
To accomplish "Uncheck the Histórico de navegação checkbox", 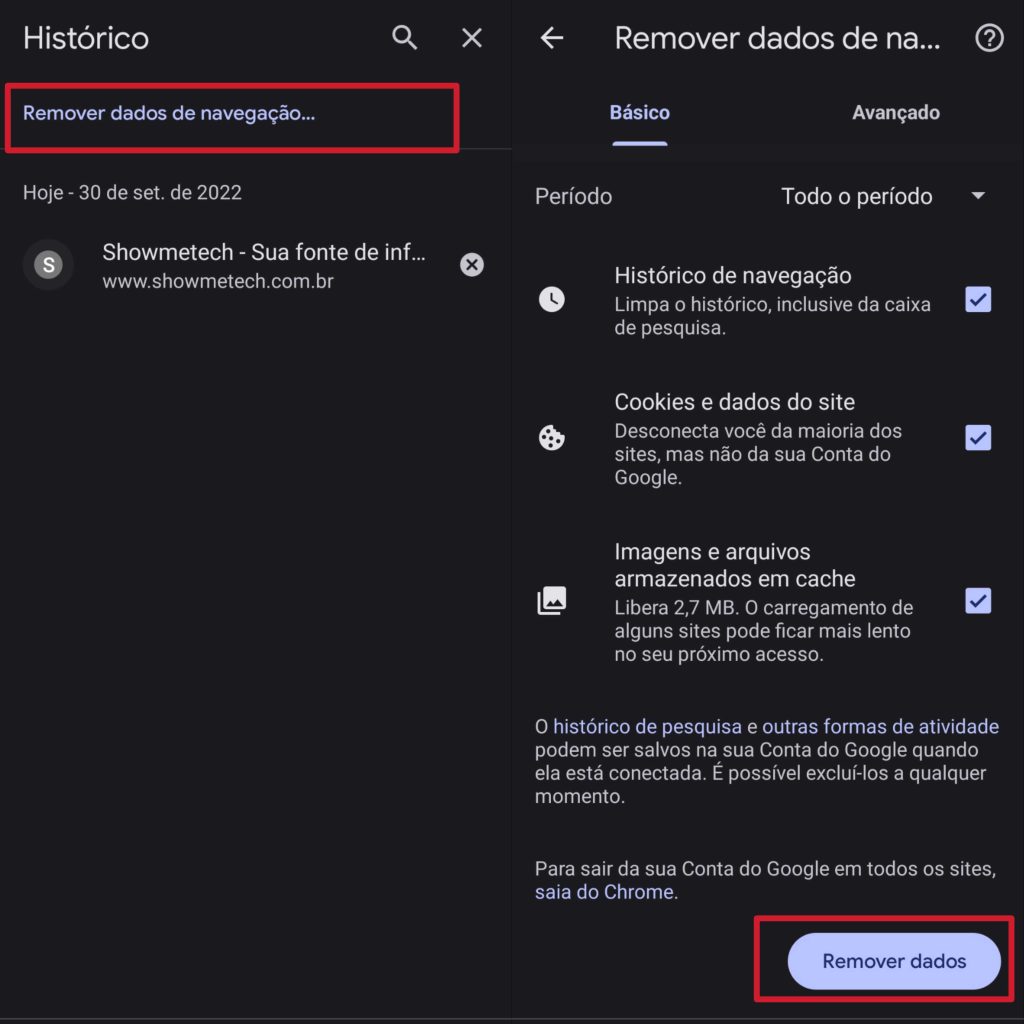I will (x=977, y=299).
